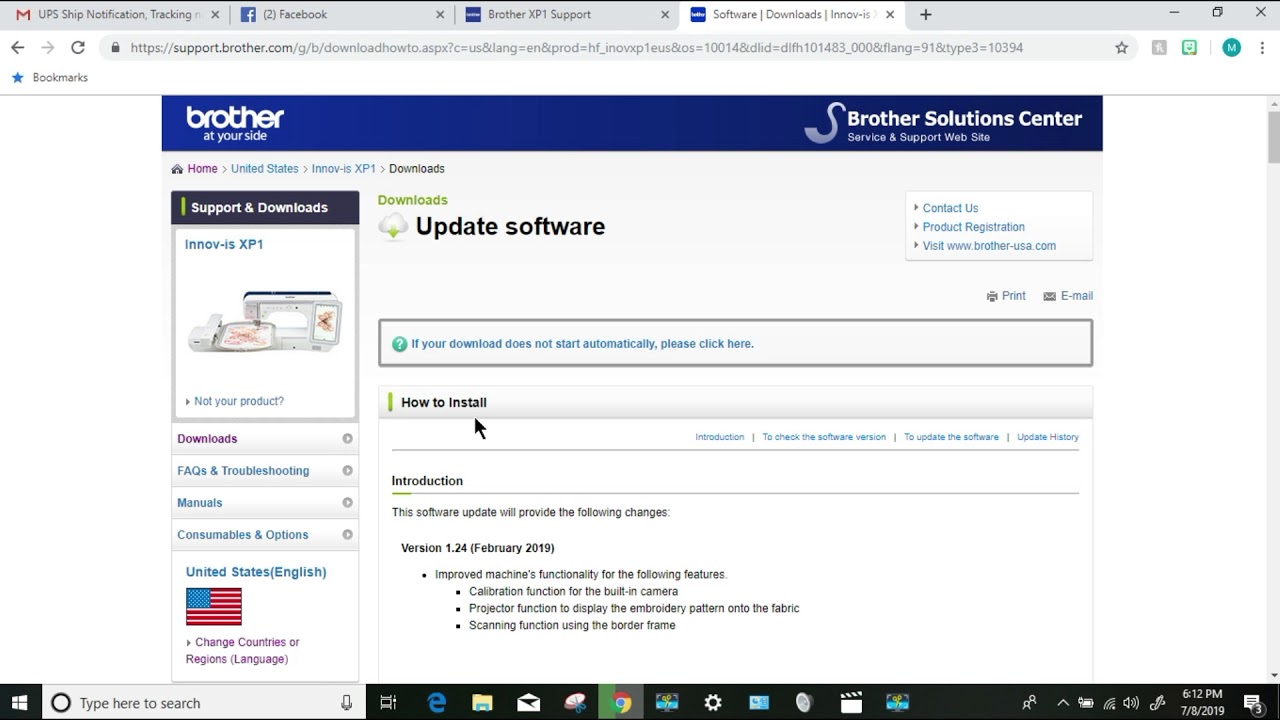Image resolution: width=1280 pixels, height=720 pixels.
Task: Click the microphone icon in the search box
Action: coord(346,703)
